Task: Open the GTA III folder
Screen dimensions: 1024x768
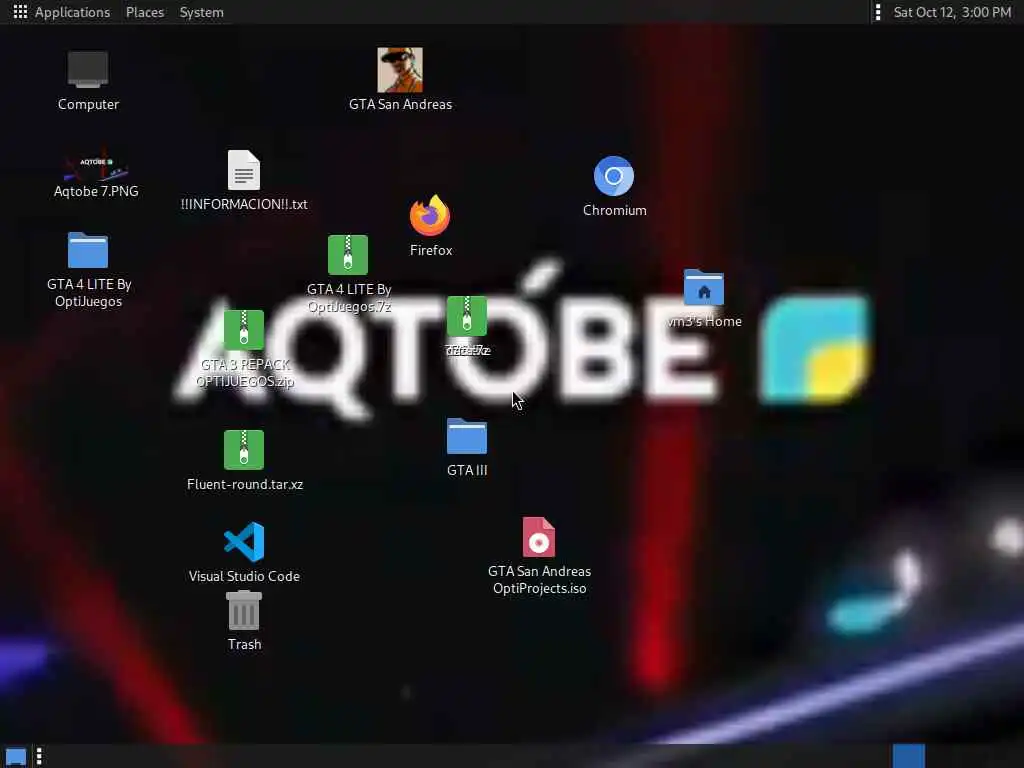Action: click(466, 436)
